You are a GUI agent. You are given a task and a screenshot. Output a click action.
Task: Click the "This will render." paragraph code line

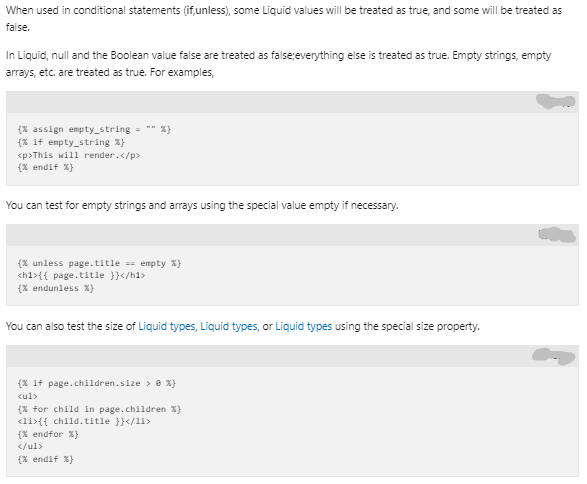(x=79, y=155)
